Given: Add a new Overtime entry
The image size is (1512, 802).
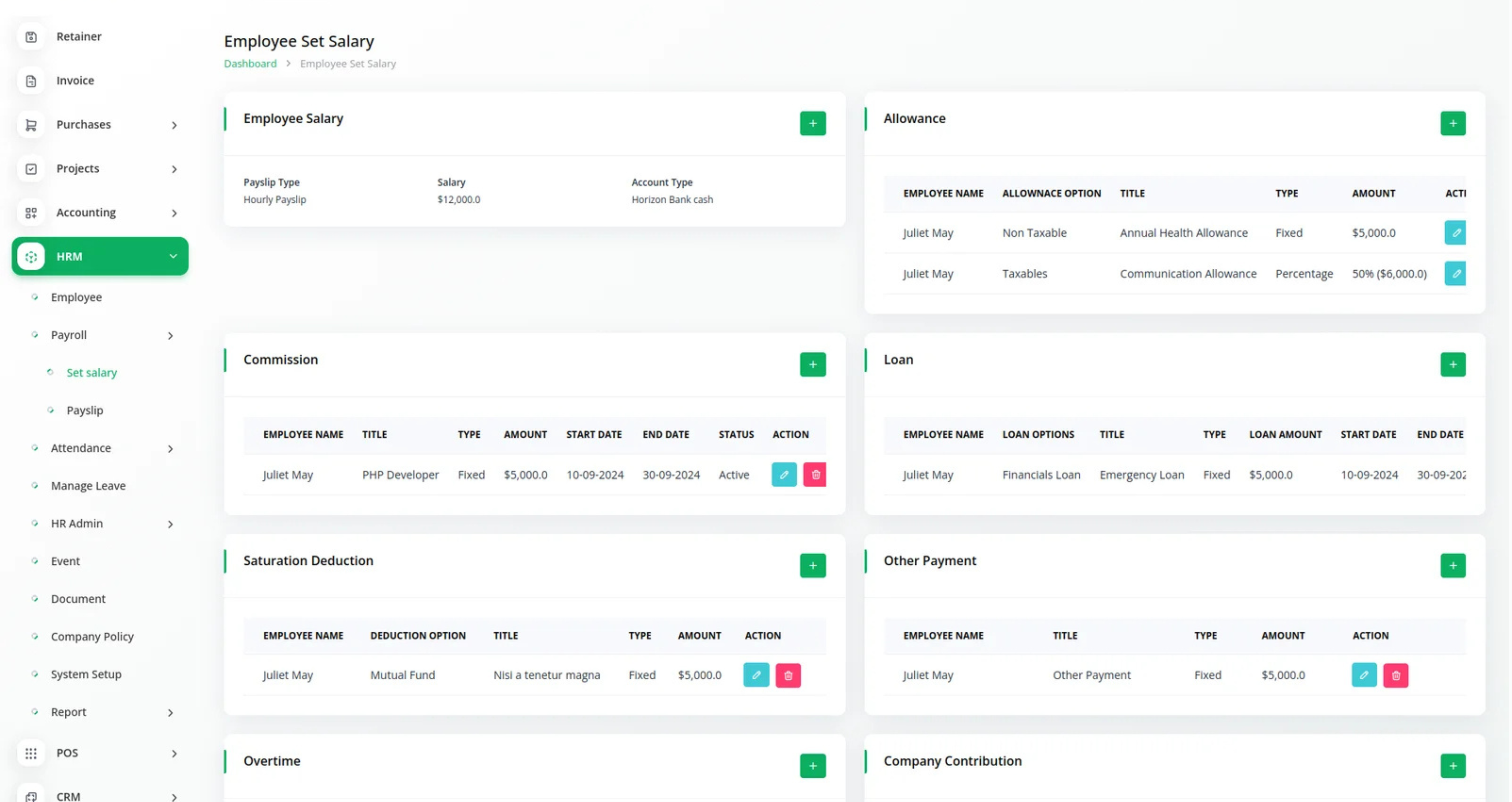Looking at the screenshot, I should (x=812, y=766).
